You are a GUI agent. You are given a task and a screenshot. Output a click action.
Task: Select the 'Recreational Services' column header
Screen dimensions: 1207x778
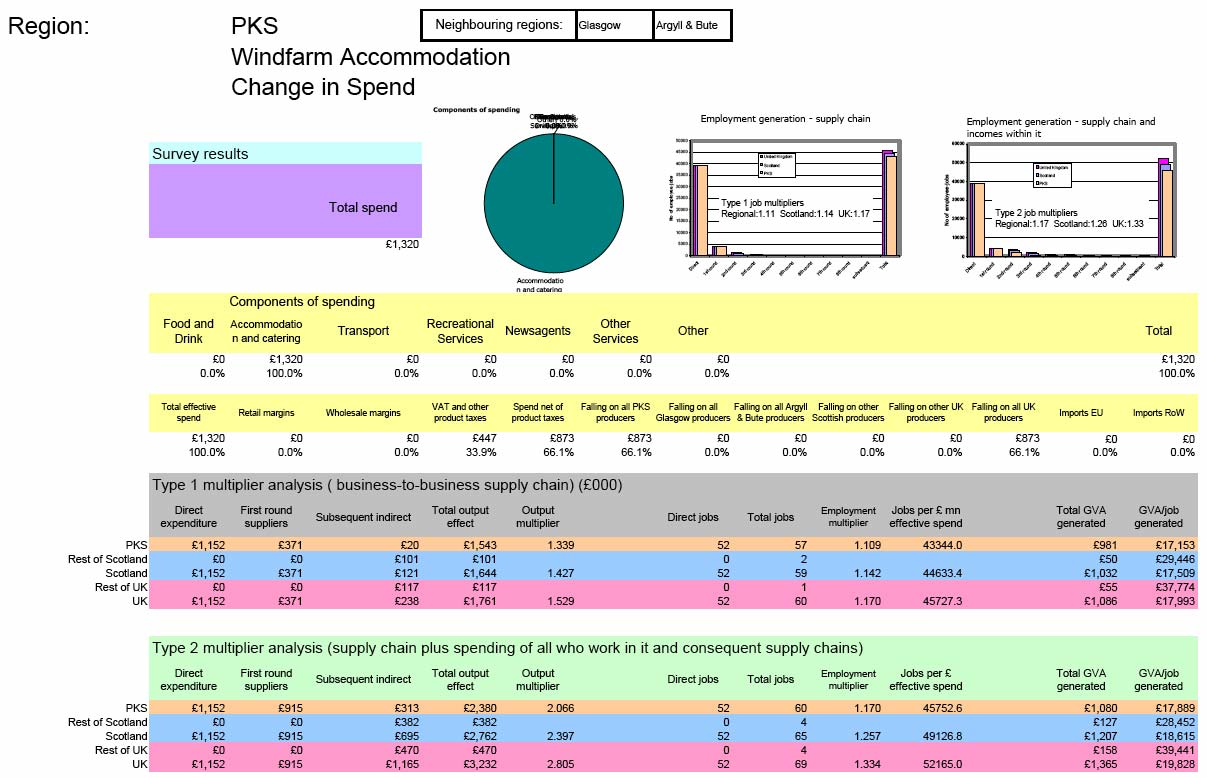click(x=460, y=330)
